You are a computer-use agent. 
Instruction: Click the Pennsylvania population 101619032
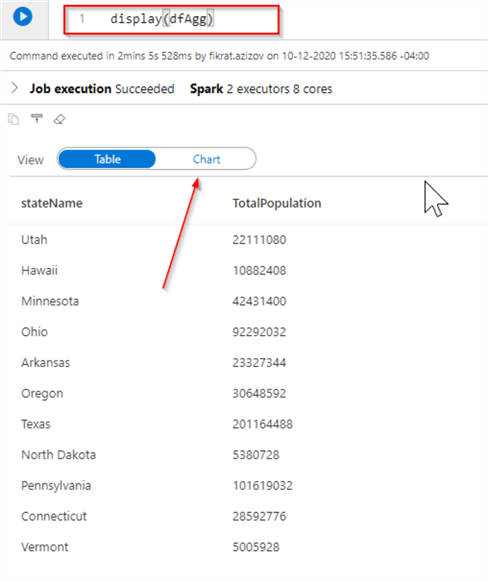click(262, 485)
